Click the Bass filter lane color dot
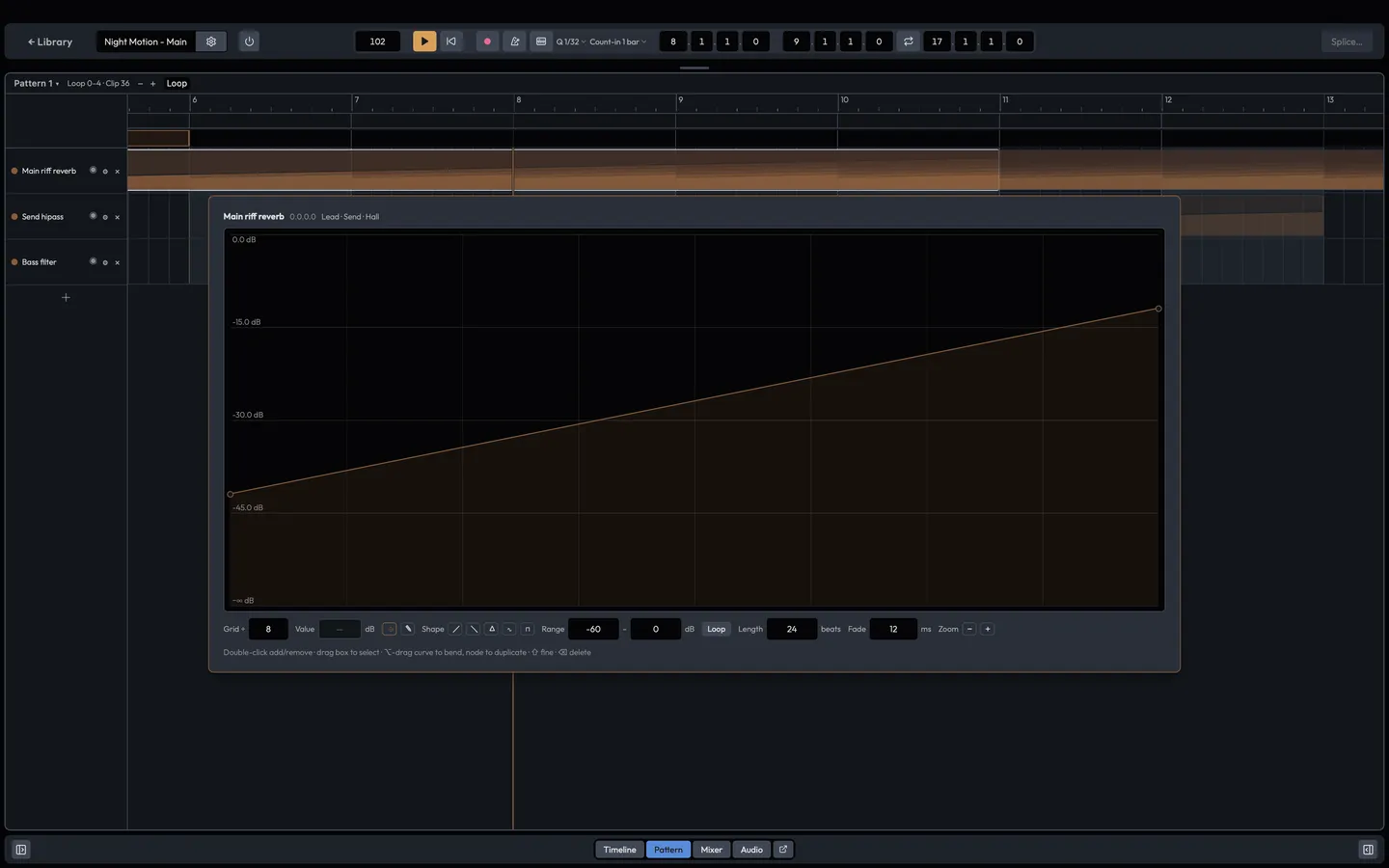Screen dimensions: 1389x868 (14, 261)
